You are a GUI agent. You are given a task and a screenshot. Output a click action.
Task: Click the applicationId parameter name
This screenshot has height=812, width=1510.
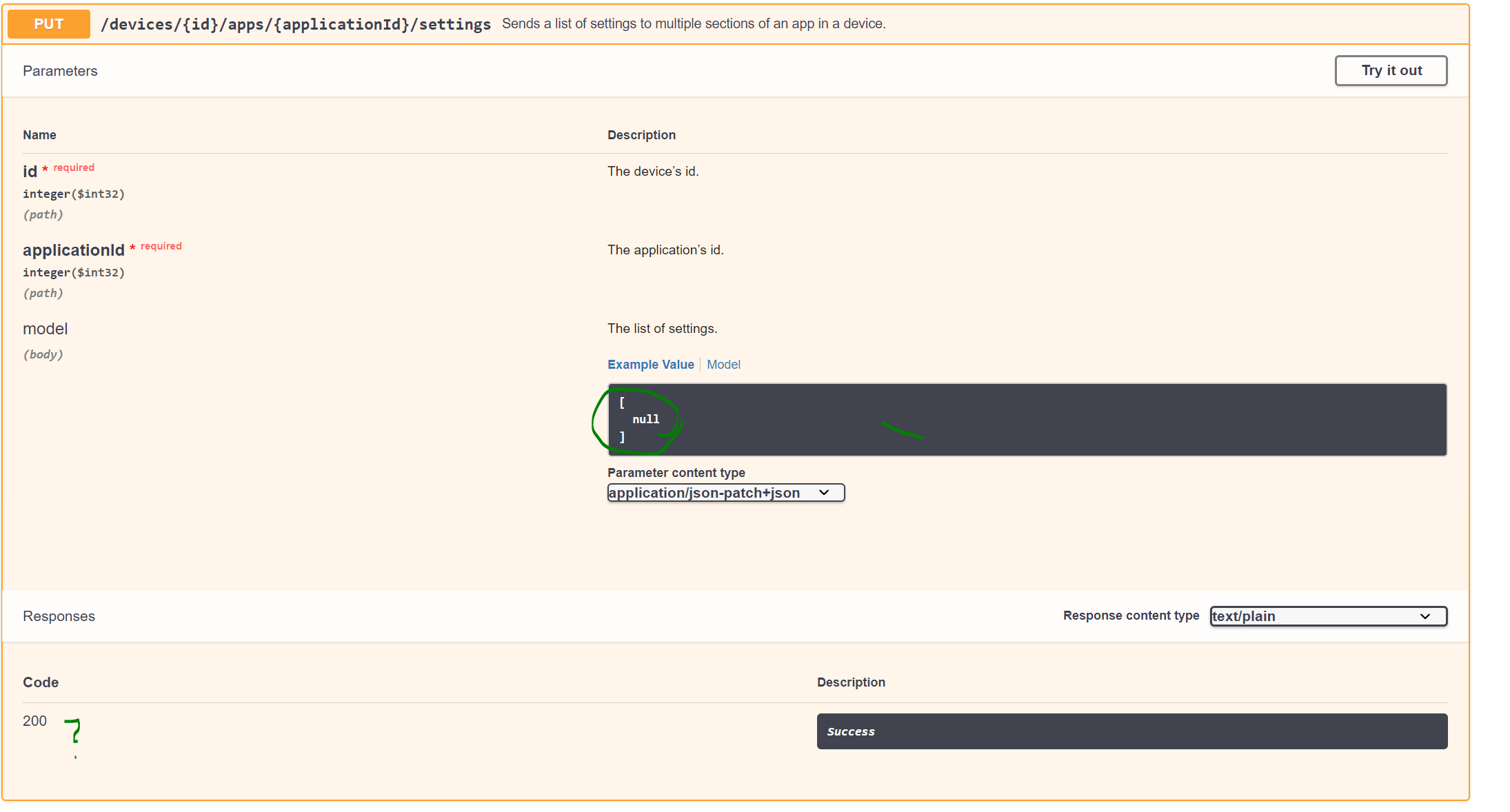(74, 250)
